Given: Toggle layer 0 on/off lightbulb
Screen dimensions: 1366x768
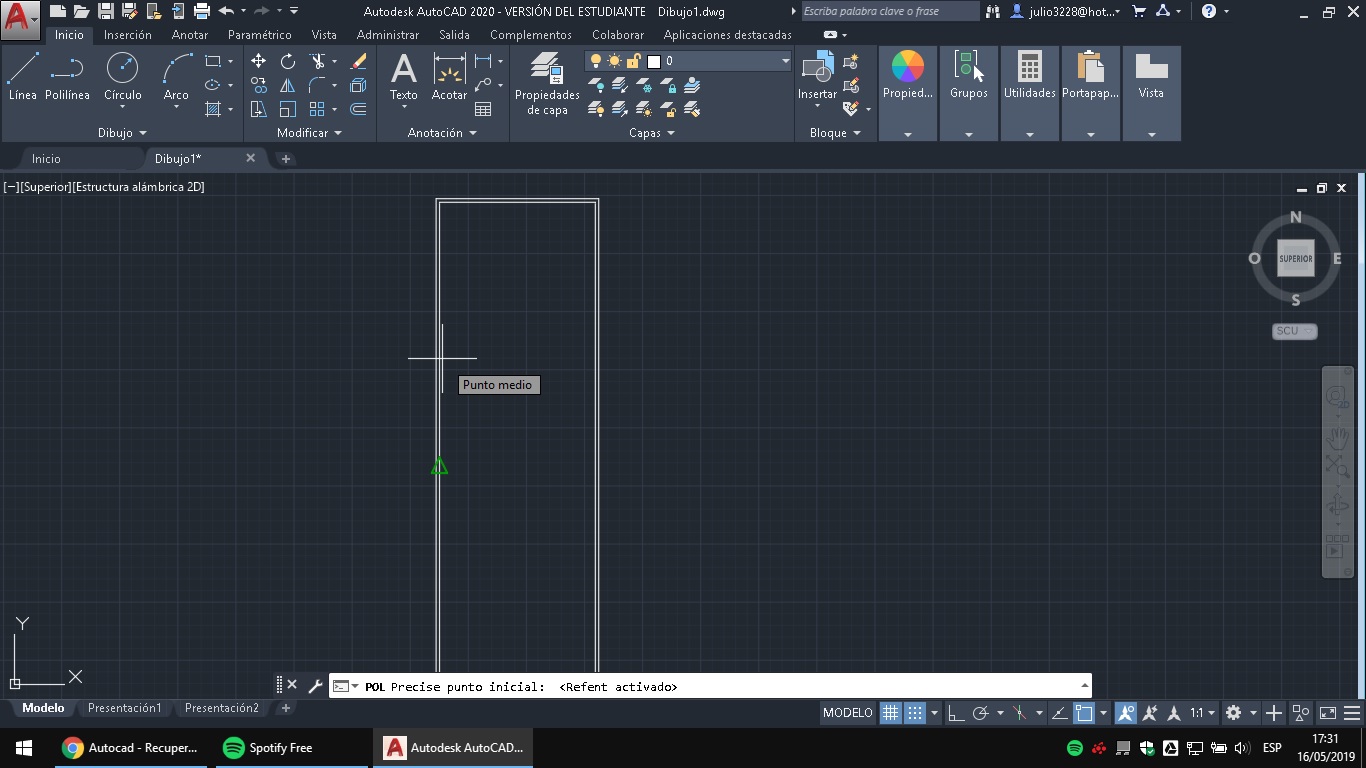Looking at the screenshot, I should 596,61.
